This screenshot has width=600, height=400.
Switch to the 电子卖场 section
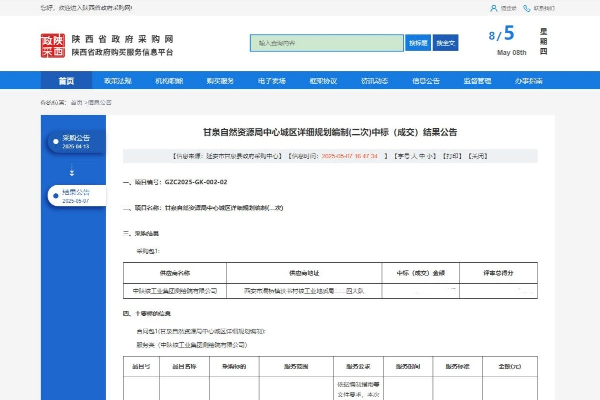272,81
